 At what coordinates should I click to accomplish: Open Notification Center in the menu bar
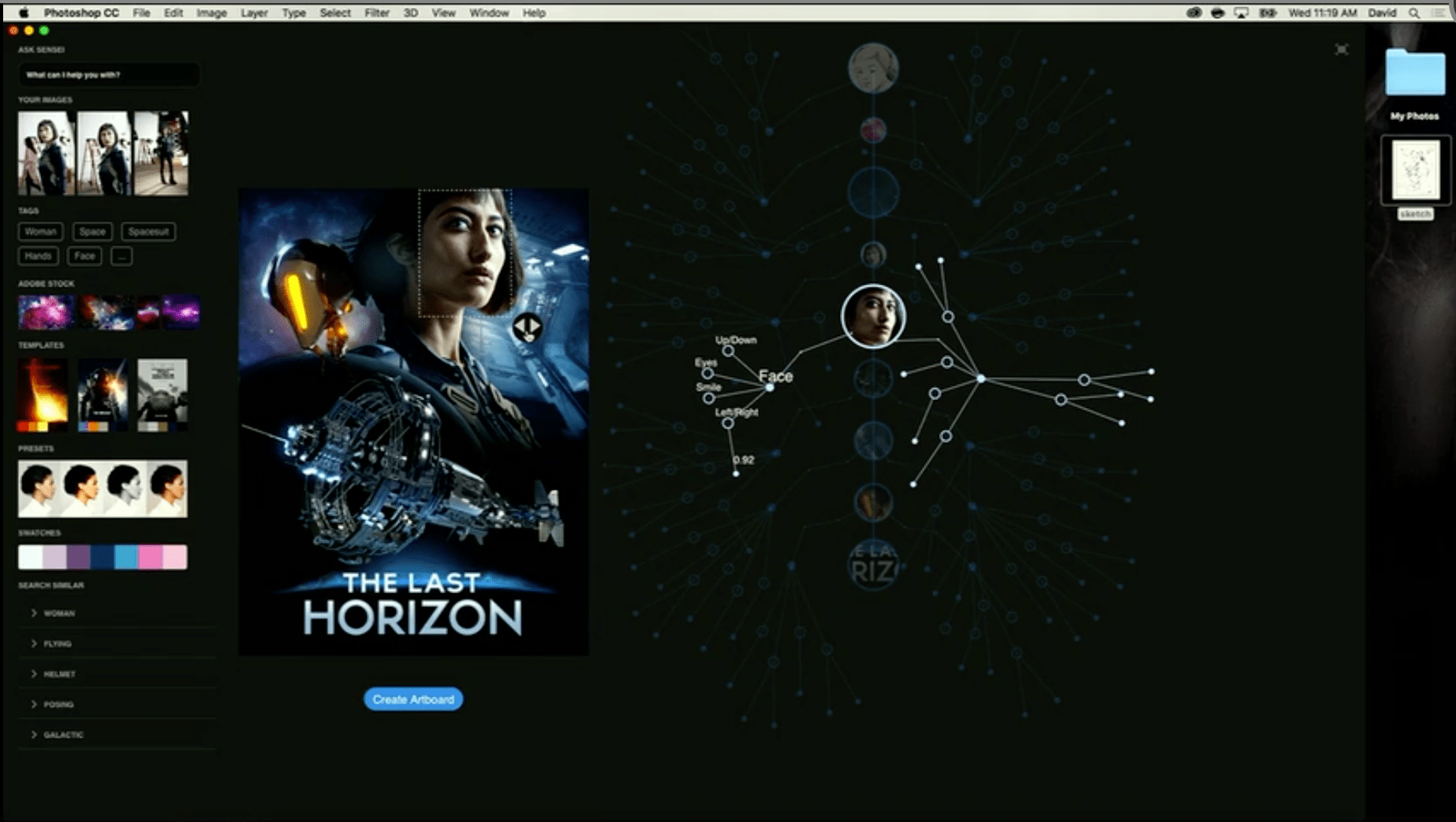tap(1438, 13)
